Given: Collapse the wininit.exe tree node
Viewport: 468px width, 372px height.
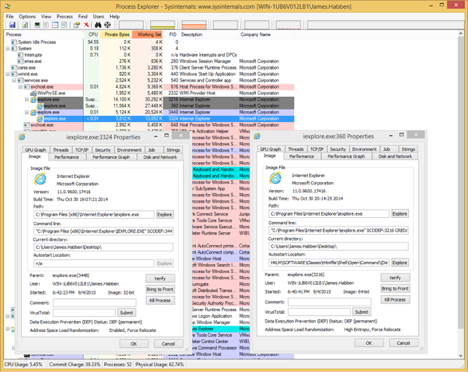Looking at the screenshot, I should pos(8,74).
